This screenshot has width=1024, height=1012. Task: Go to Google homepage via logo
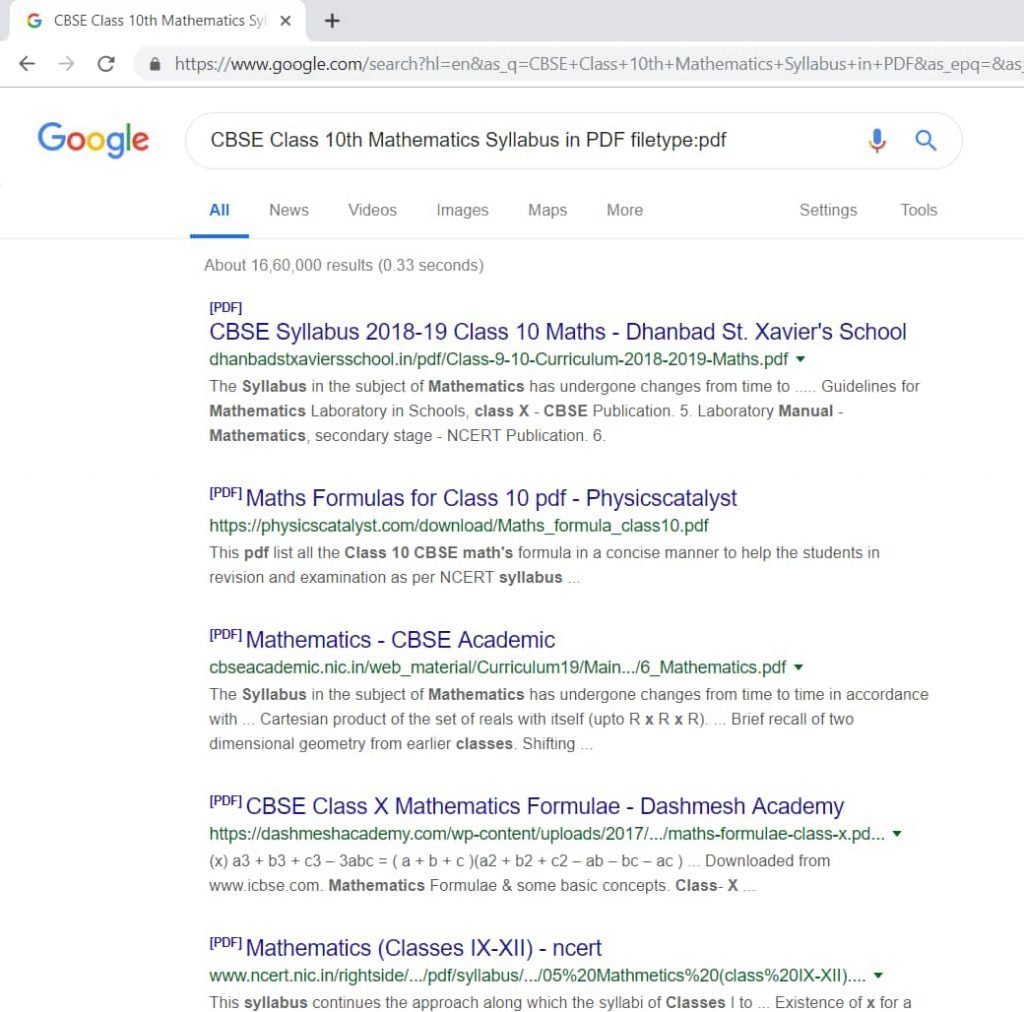click(93, 140)
